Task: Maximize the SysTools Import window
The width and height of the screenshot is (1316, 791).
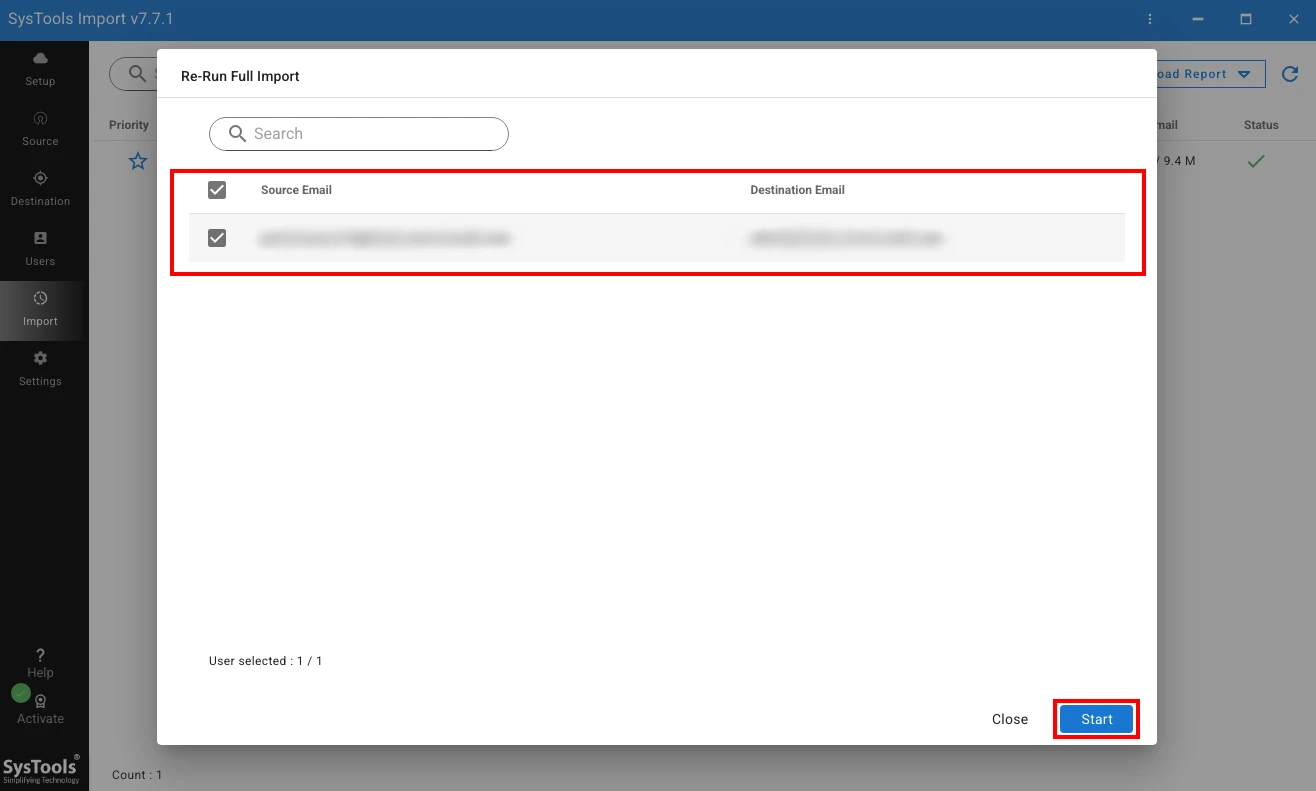Action: click(1246, 19)
